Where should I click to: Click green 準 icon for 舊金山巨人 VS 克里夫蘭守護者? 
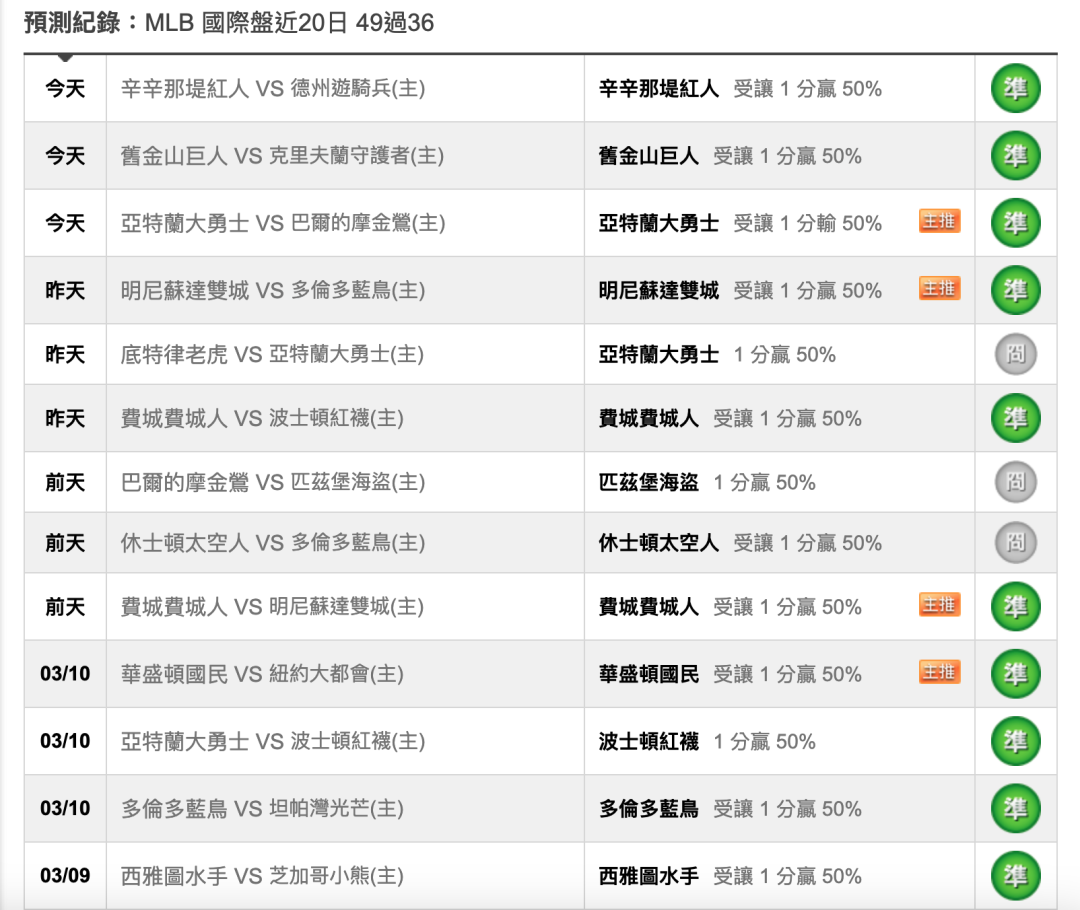click(1015, 156)
